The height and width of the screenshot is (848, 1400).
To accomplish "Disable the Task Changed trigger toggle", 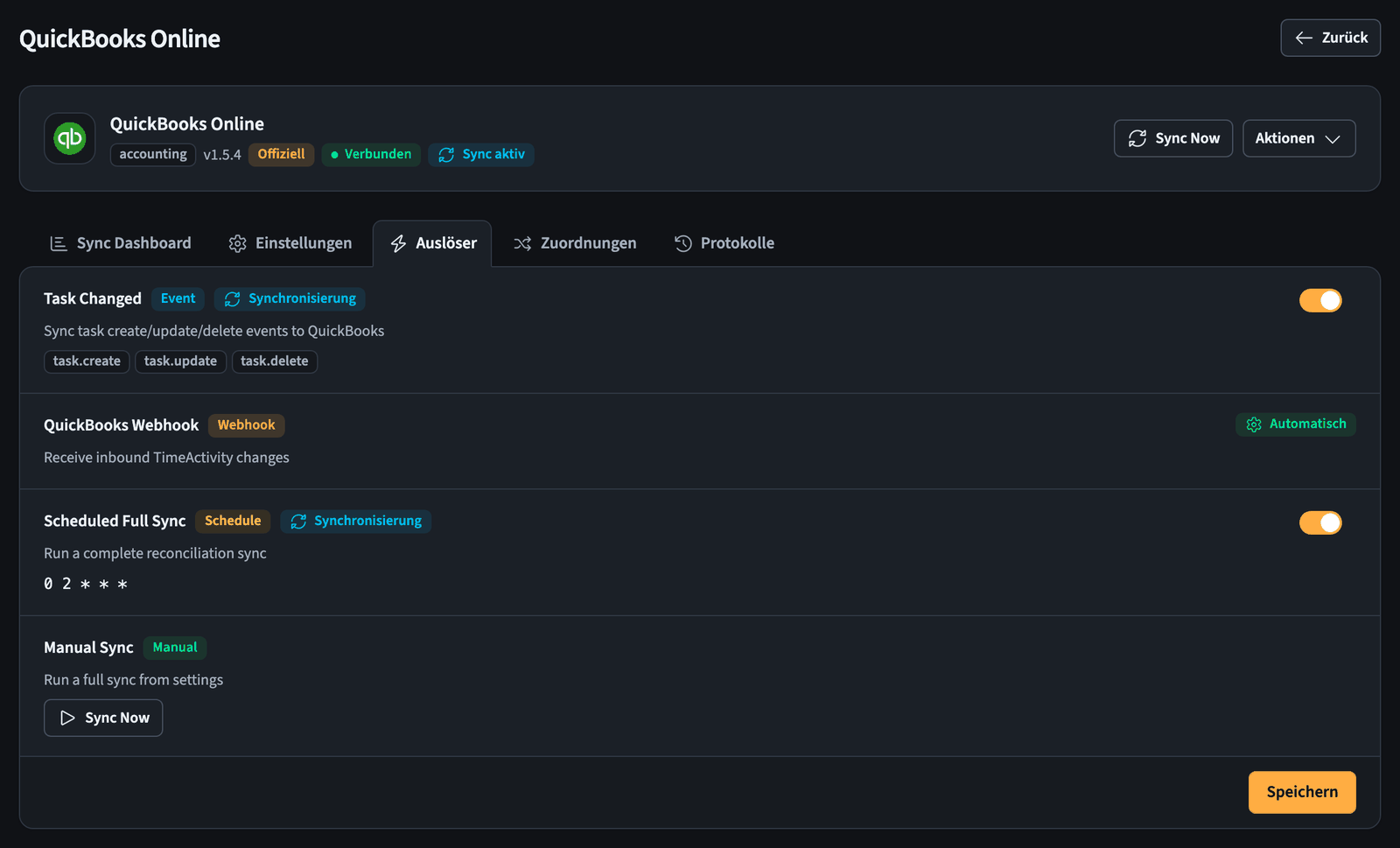I will click(1320, 300).
